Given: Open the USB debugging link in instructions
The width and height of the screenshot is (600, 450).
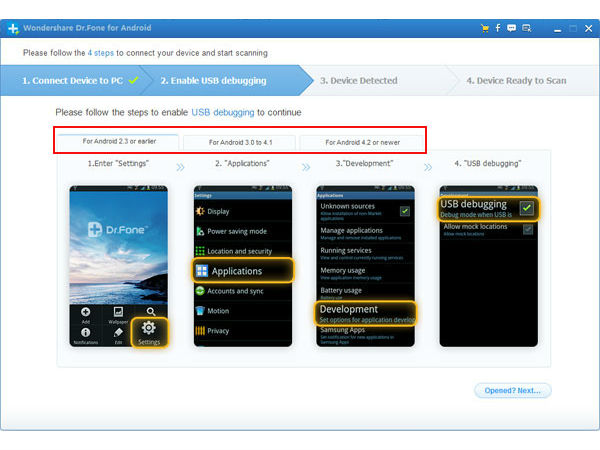Looking at the screenshot, I should pos(223,112).
